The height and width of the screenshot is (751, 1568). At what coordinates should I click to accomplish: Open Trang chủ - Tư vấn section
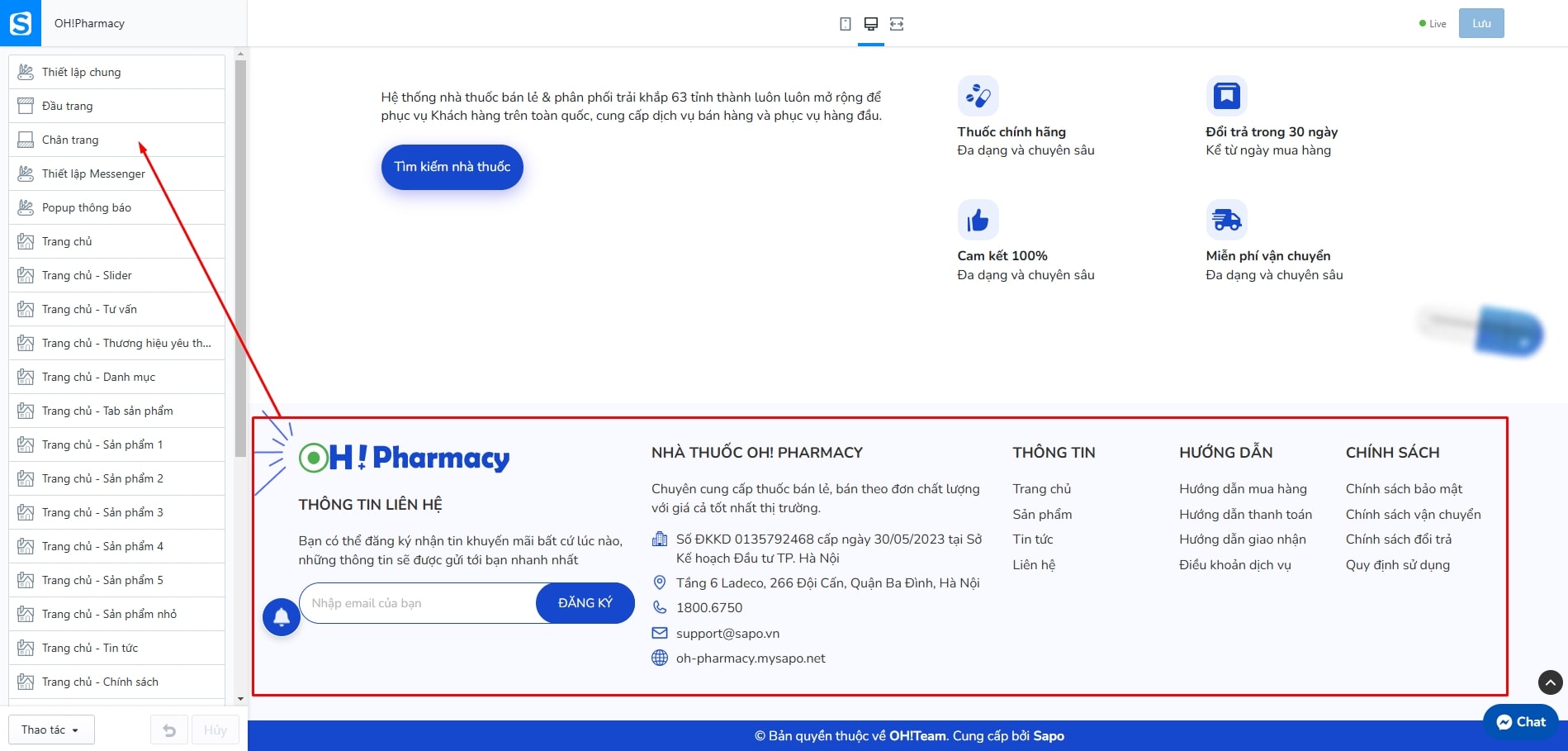pos(116,309)
